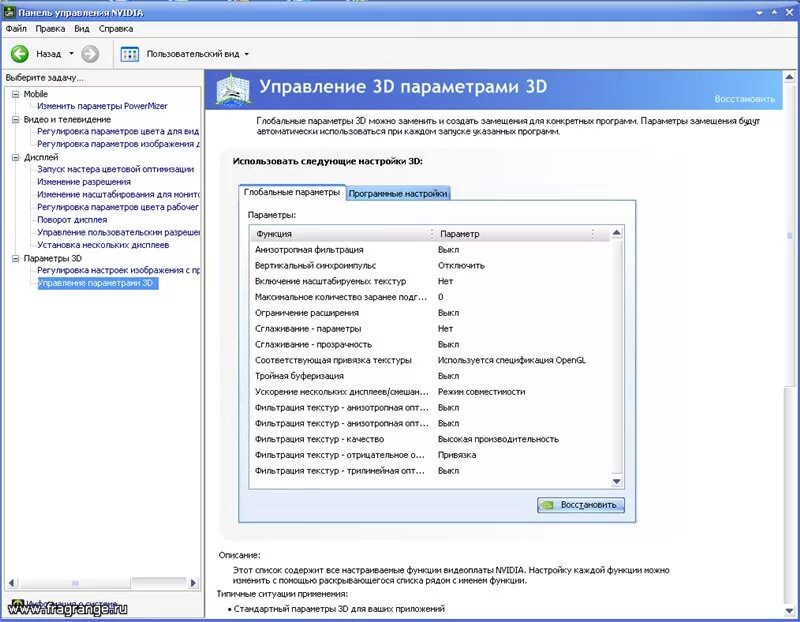Open Изменить параметры PowerMizer
The width and height of the screenshot is (800, 622).
[x=102, y=106]
